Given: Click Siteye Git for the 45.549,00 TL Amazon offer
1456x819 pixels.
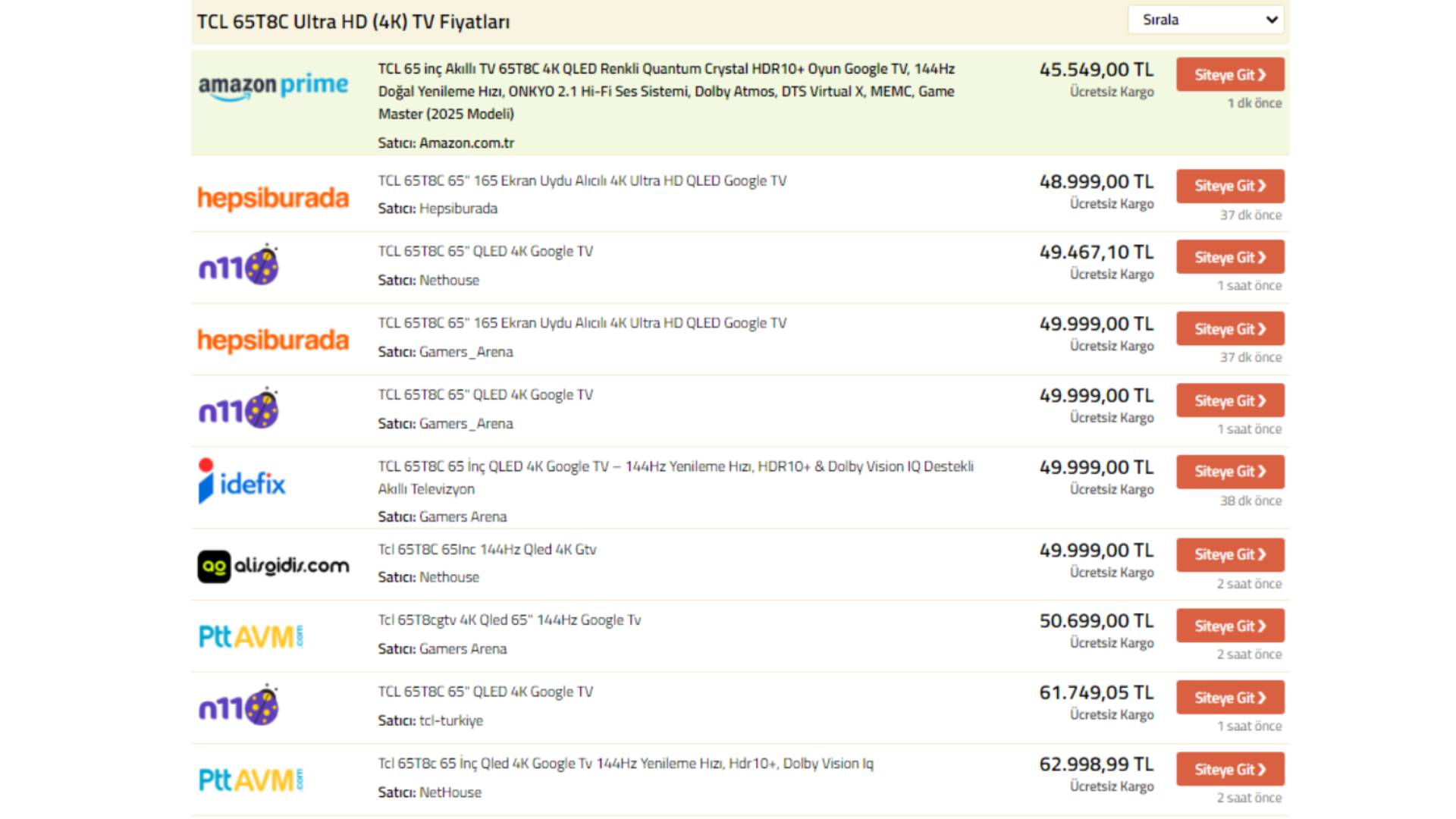Looking at the screenshot, I should pyautogui.click(x=1230, y=74).
